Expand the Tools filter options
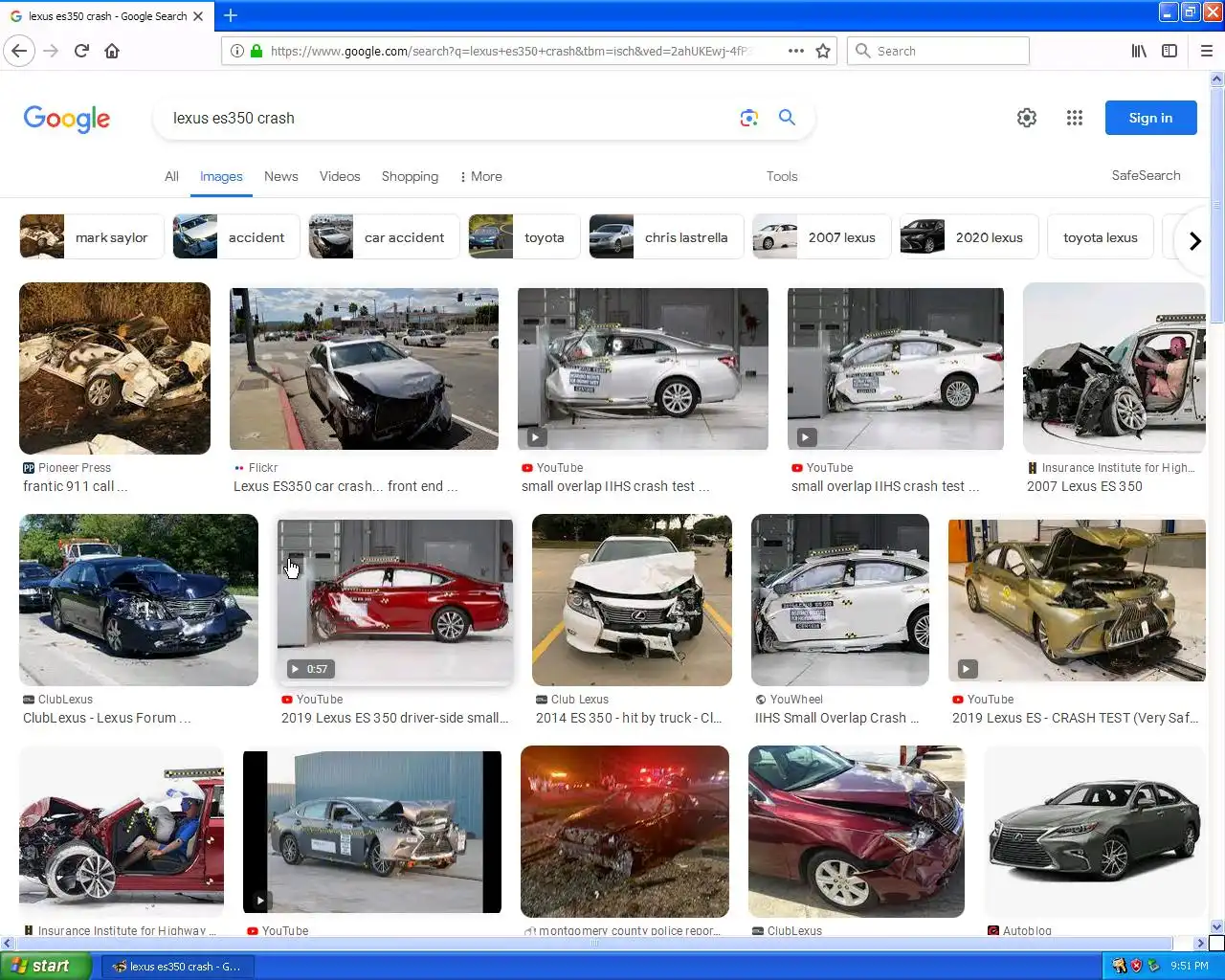The image size is (1225, 980). point(782,176)
